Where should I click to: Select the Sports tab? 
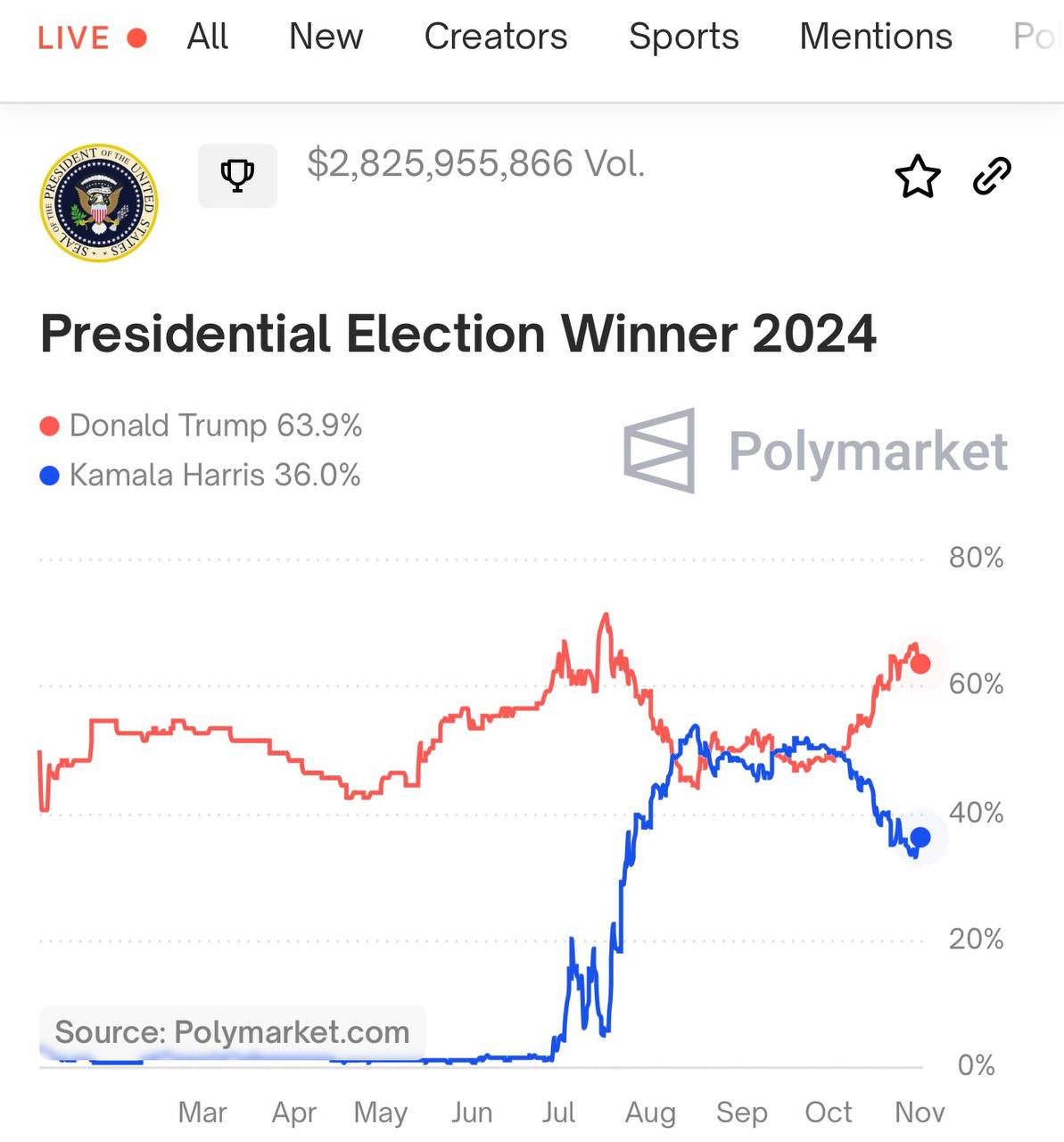point(683,37)
